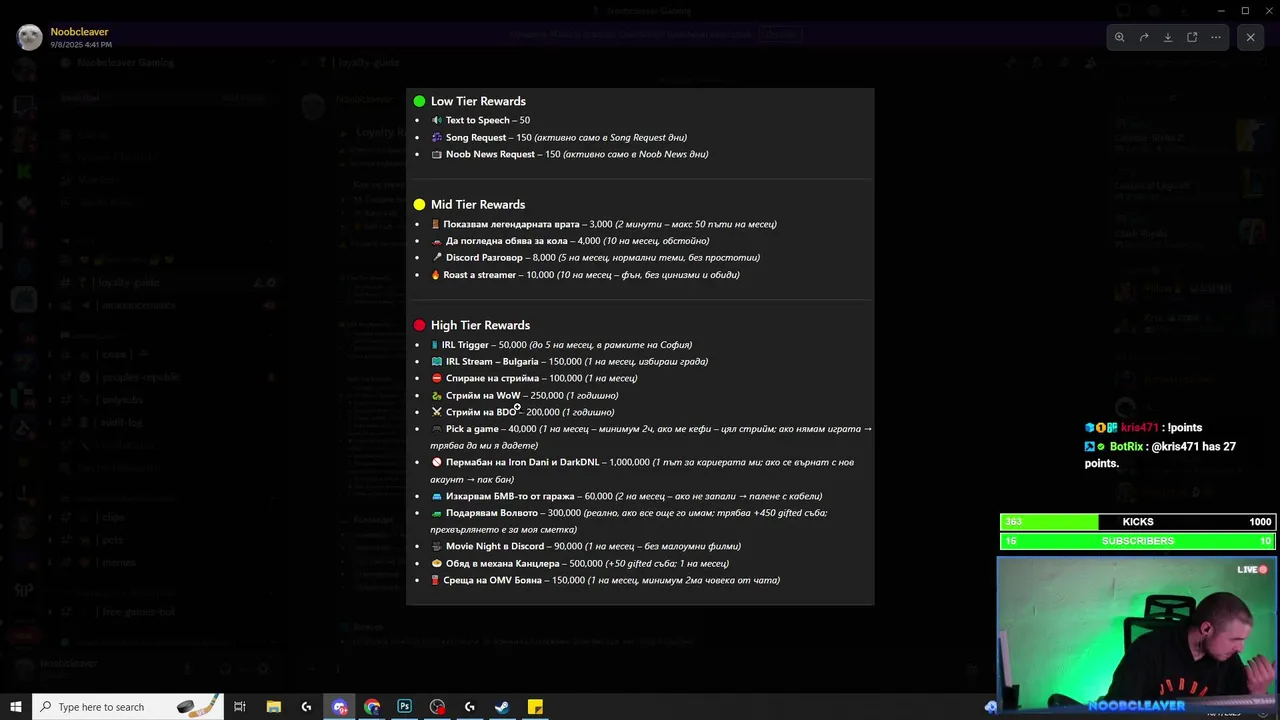The width and height of the screenshot is (1280, 720).
Task: Click the Спиране на стрийма – 100,000 line
Action: pos(534,378)
